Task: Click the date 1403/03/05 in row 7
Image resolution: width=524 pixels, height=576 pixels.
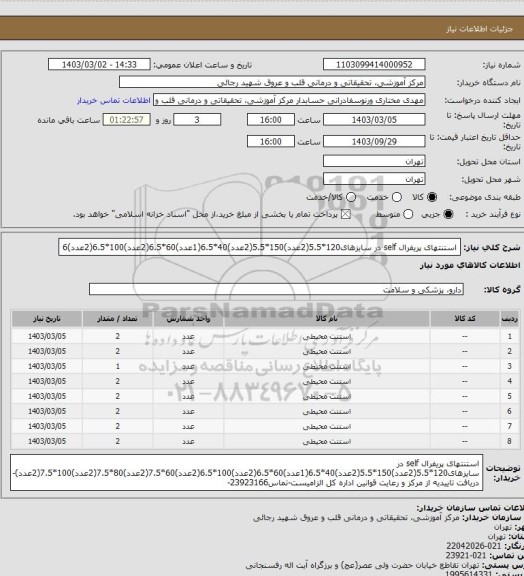Action: coord(47,426)
